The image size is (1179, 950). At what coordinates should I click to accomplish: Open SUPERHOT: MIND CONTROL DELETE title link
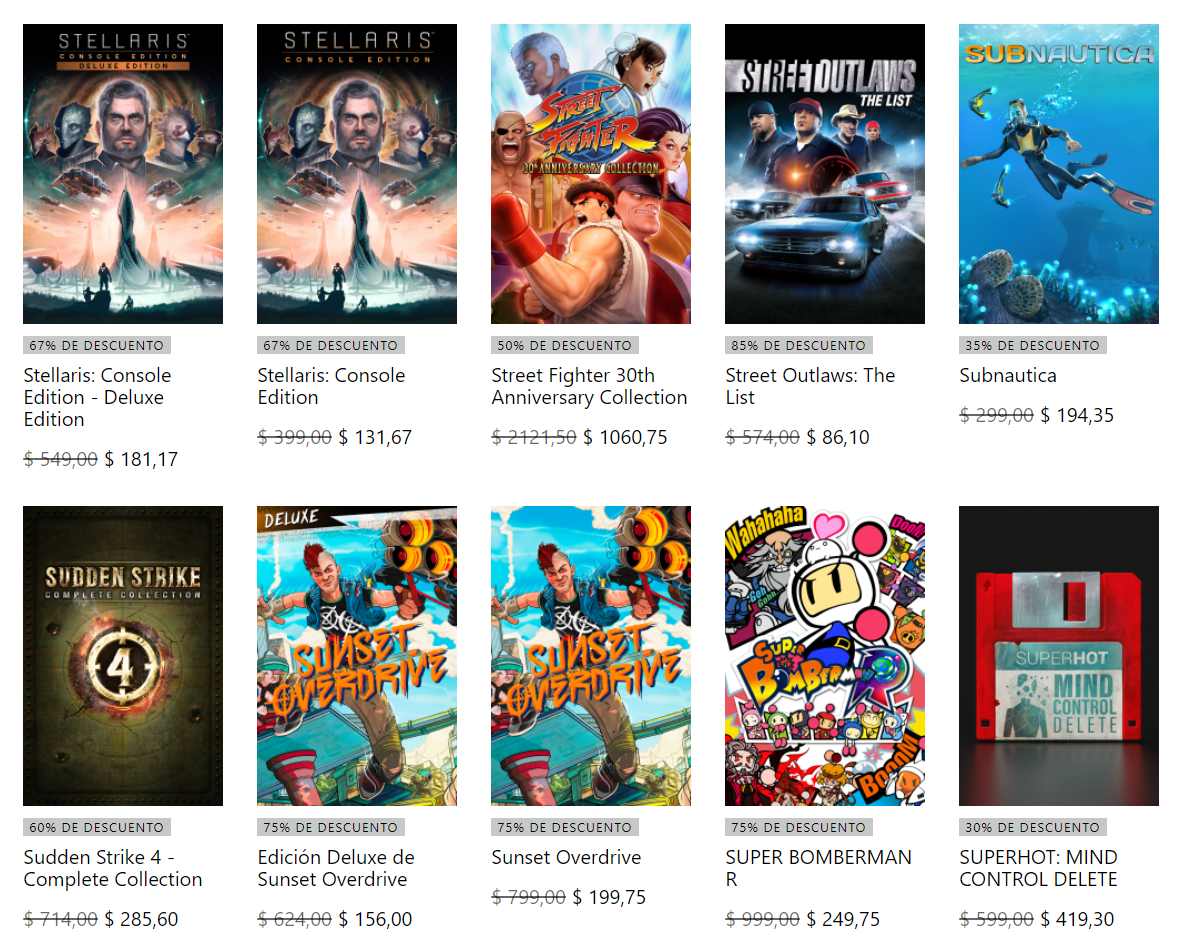click(1038, 868)
